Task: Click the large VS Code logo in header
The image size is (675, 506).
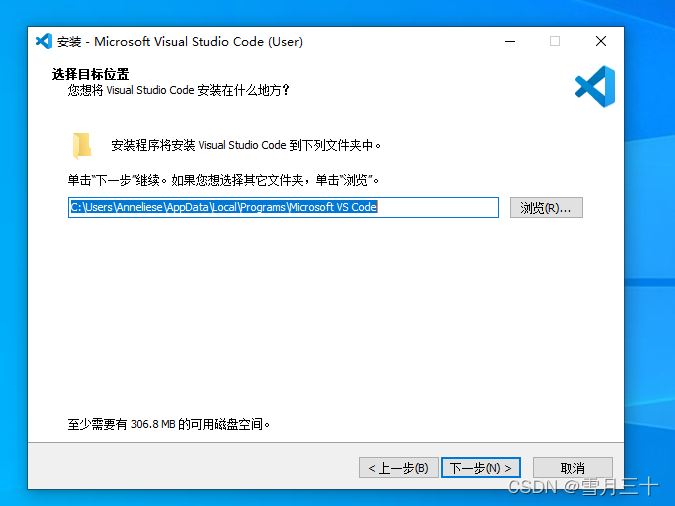Action: 595,86
